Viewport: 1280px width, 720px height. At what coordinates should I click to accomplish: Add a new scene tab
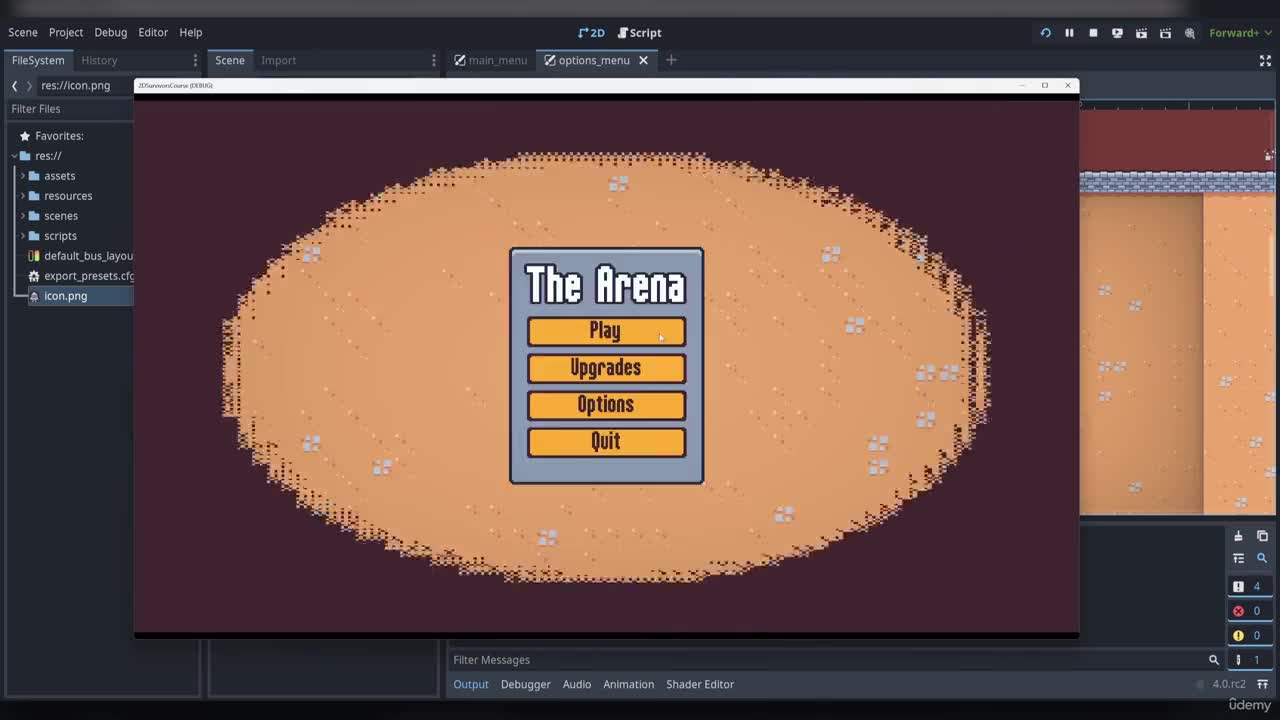671,60
